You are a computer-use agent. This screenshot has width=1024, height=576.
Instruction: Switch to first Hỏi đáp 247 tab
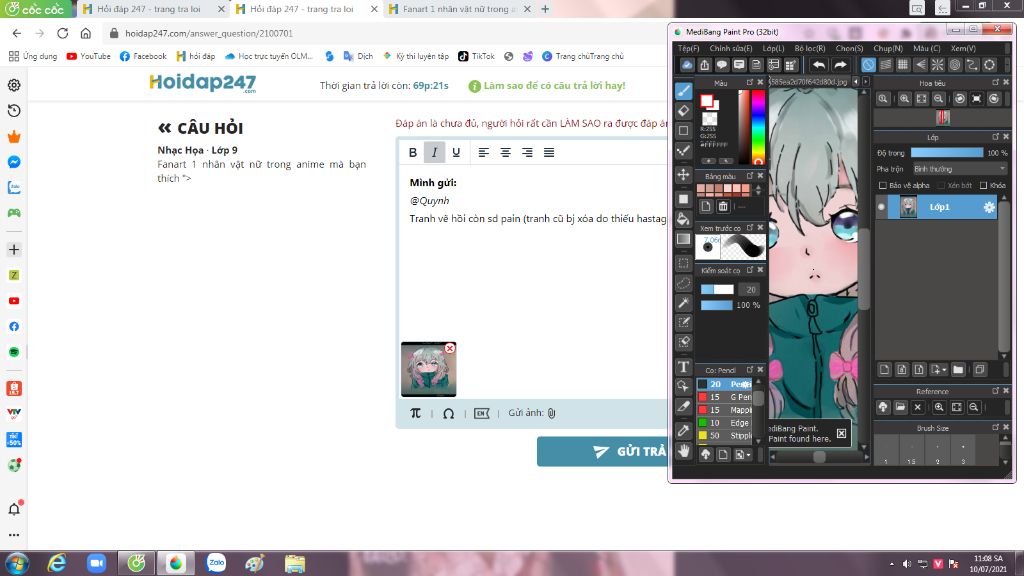pos(153,9)
